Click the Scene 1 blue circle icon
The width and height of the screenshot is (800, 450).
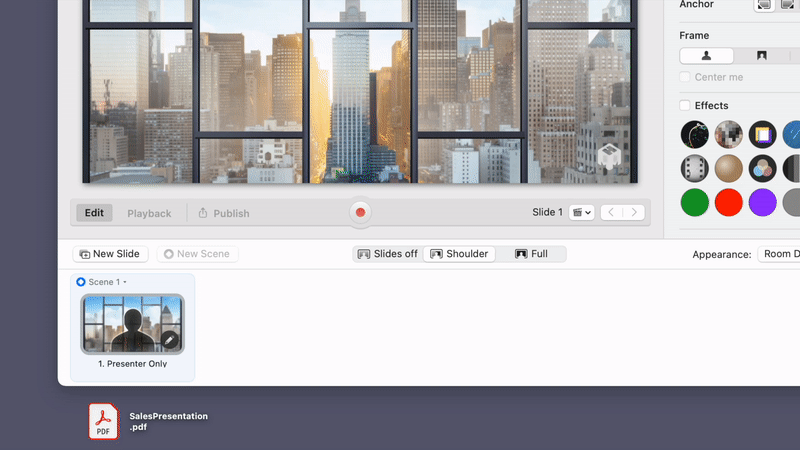(x=81, y=282)
